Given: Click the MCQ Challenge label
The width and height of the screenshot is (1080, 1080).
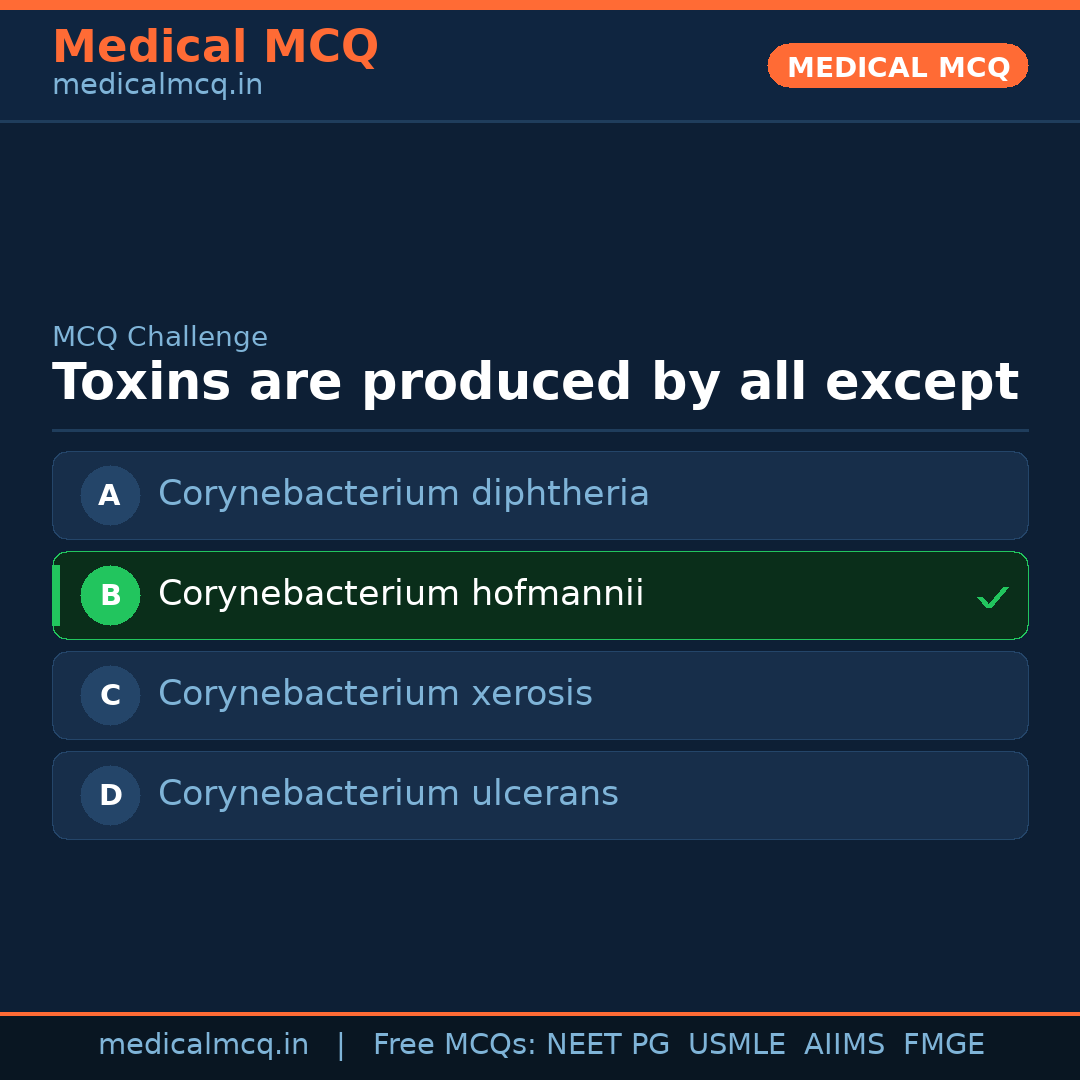Looking at the screenshot, I should (x=160, y=338).
